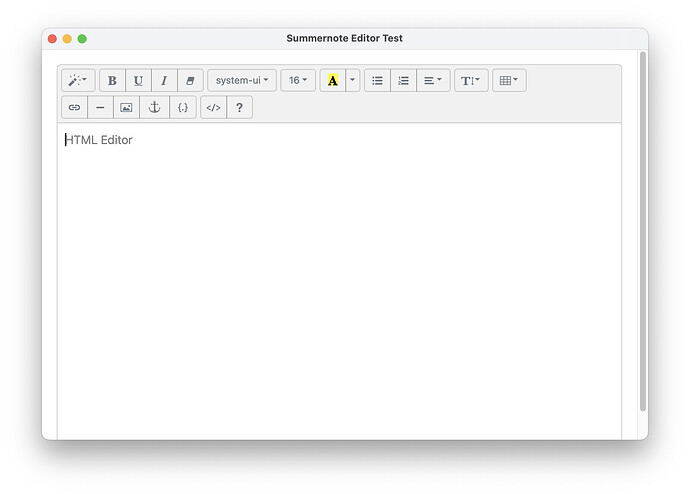690x494 pixels.
Task: Minimize the window with the yellow button
Action: 67,39
